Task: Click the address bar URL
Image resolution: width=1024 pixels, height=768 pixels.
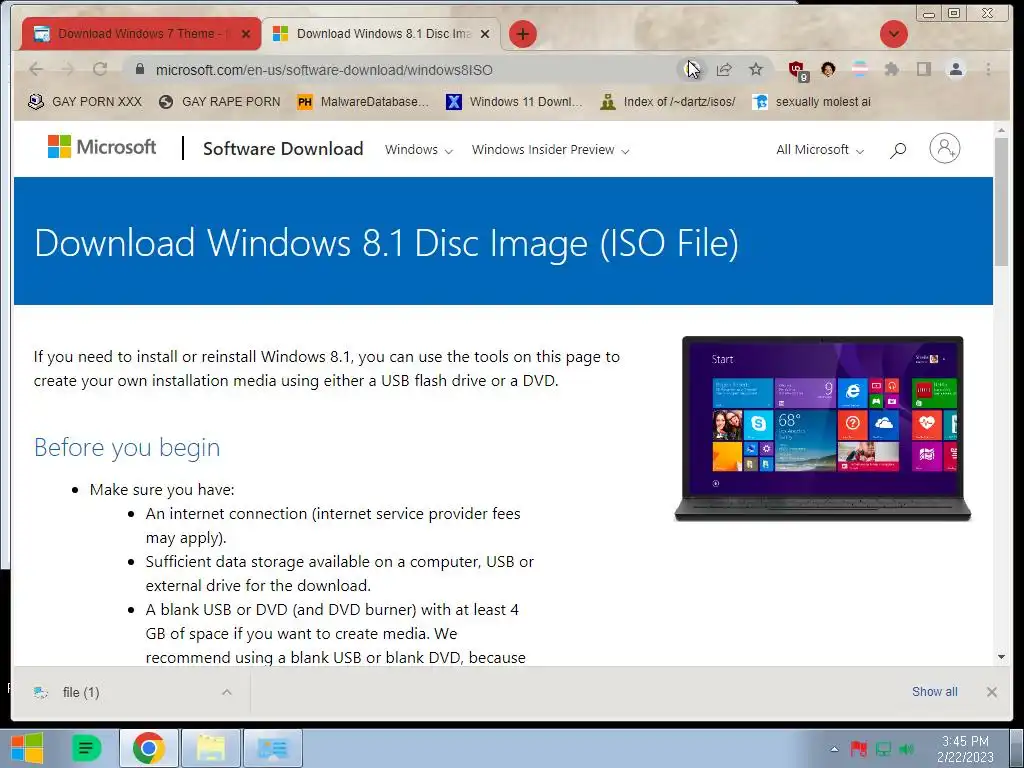Action: [x=324, y=70]
